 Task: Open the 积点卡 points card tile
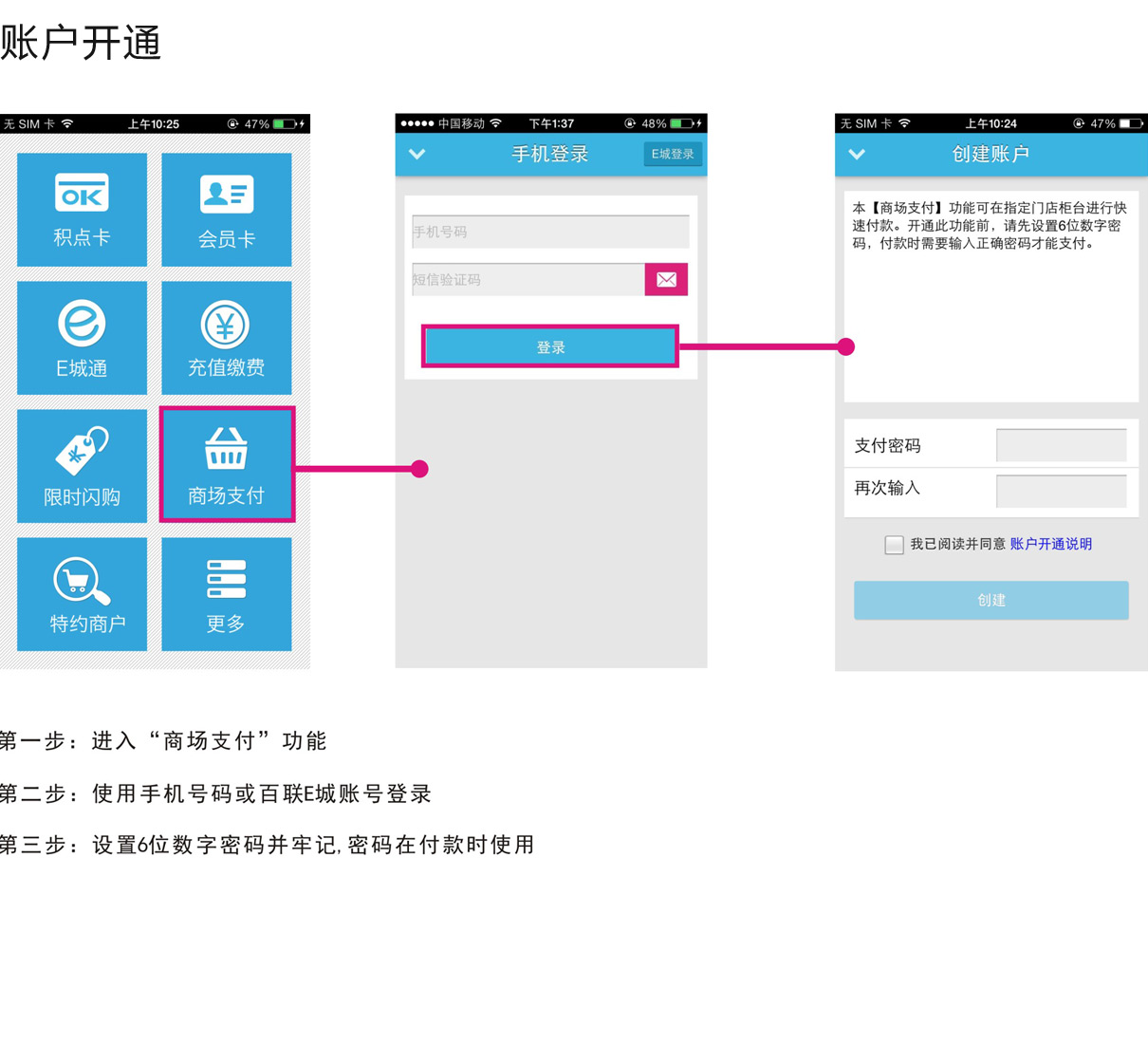82,210
